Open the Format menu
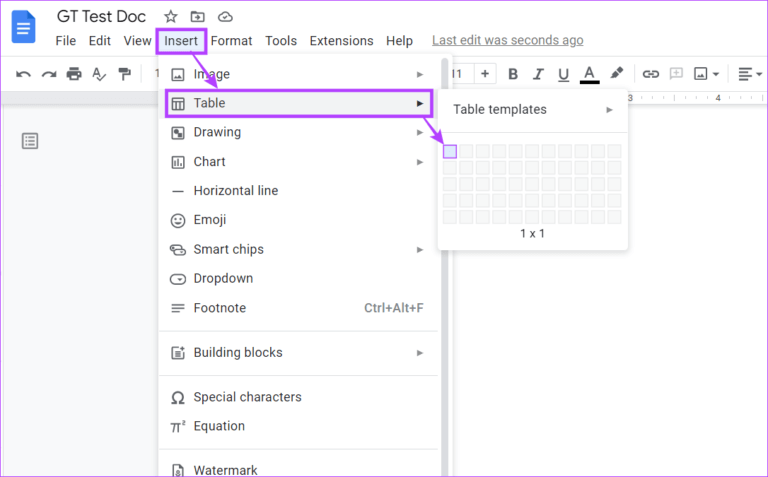The height and width of the screenshot is (477, 768). tap(231, 41)
